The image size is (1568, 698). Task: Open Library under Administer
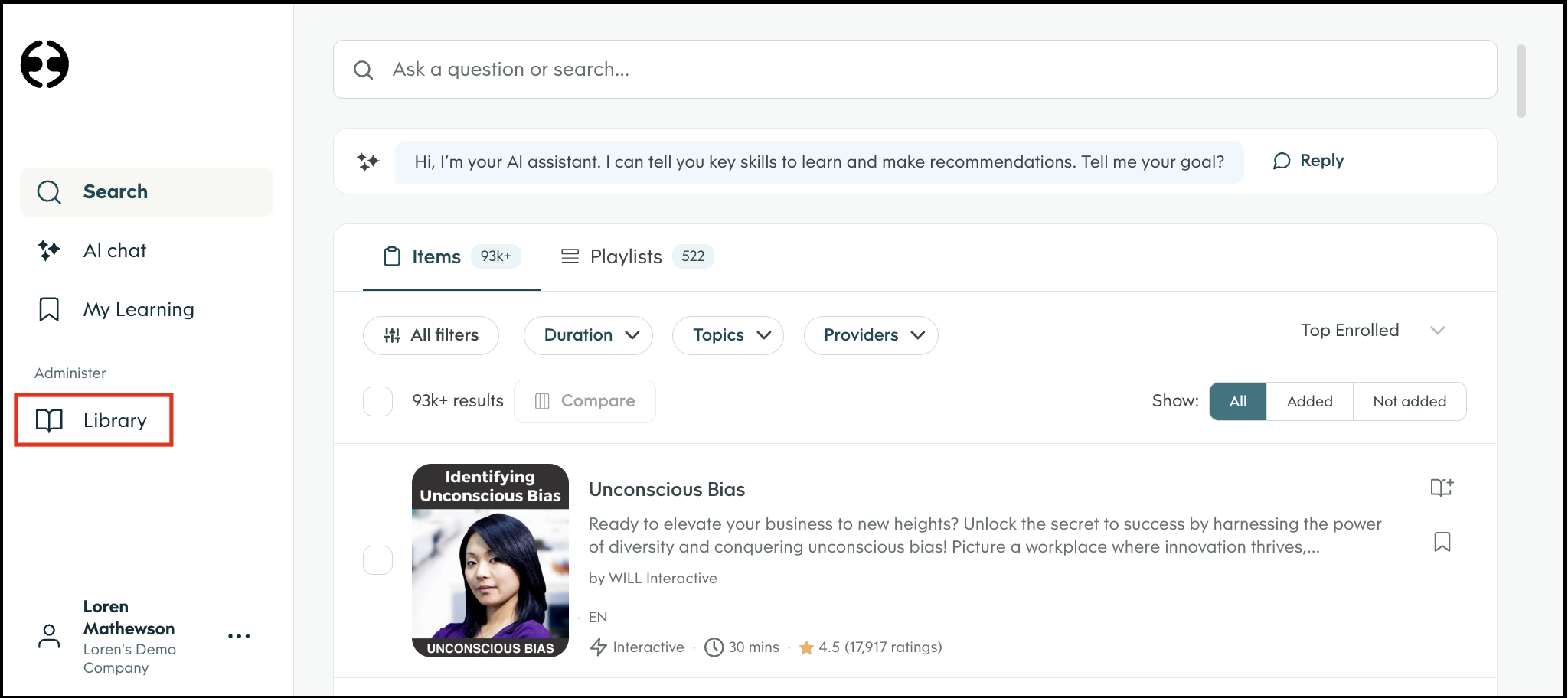pos(93,420)
